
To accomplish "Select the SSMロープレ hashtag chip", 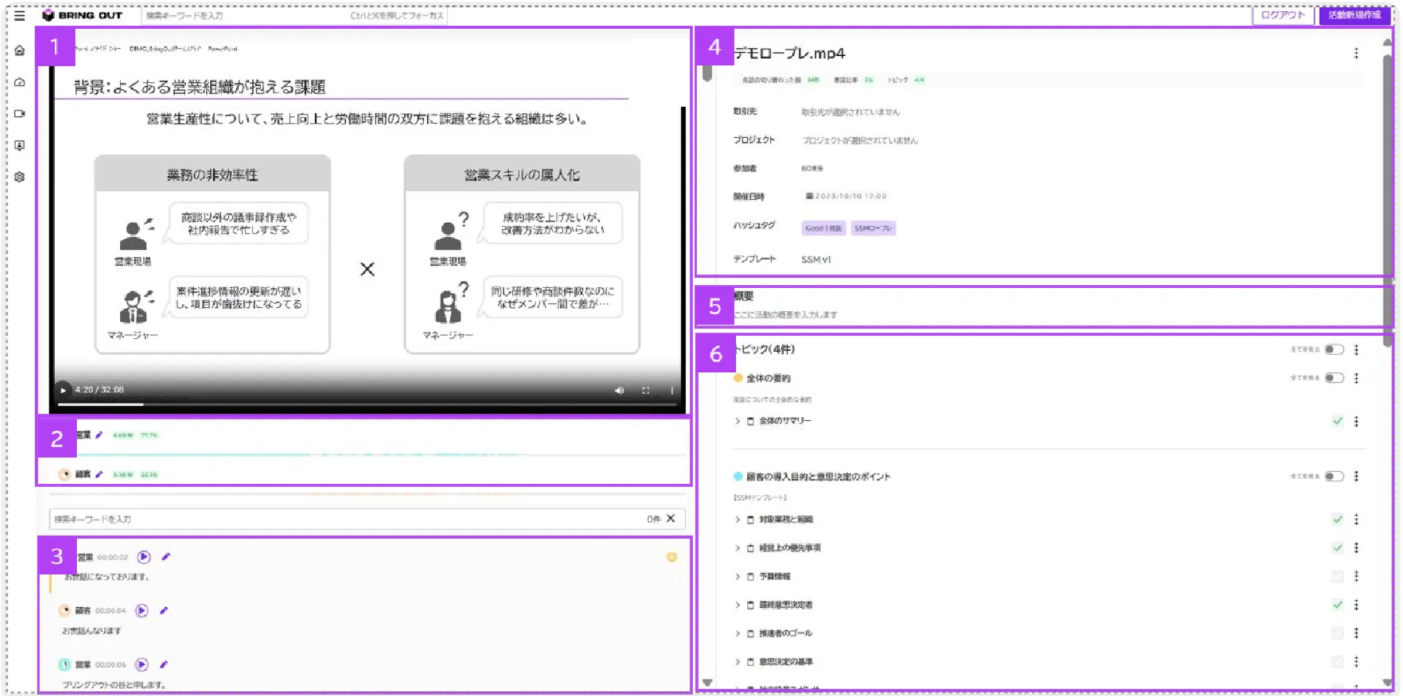I will point(873,228).
